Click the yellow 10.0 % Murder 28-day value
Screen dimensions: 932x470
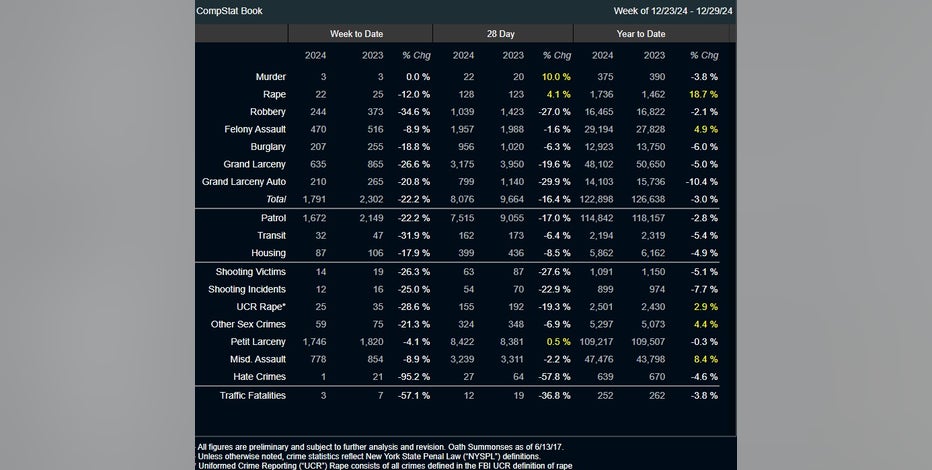[x=556, y=77]
